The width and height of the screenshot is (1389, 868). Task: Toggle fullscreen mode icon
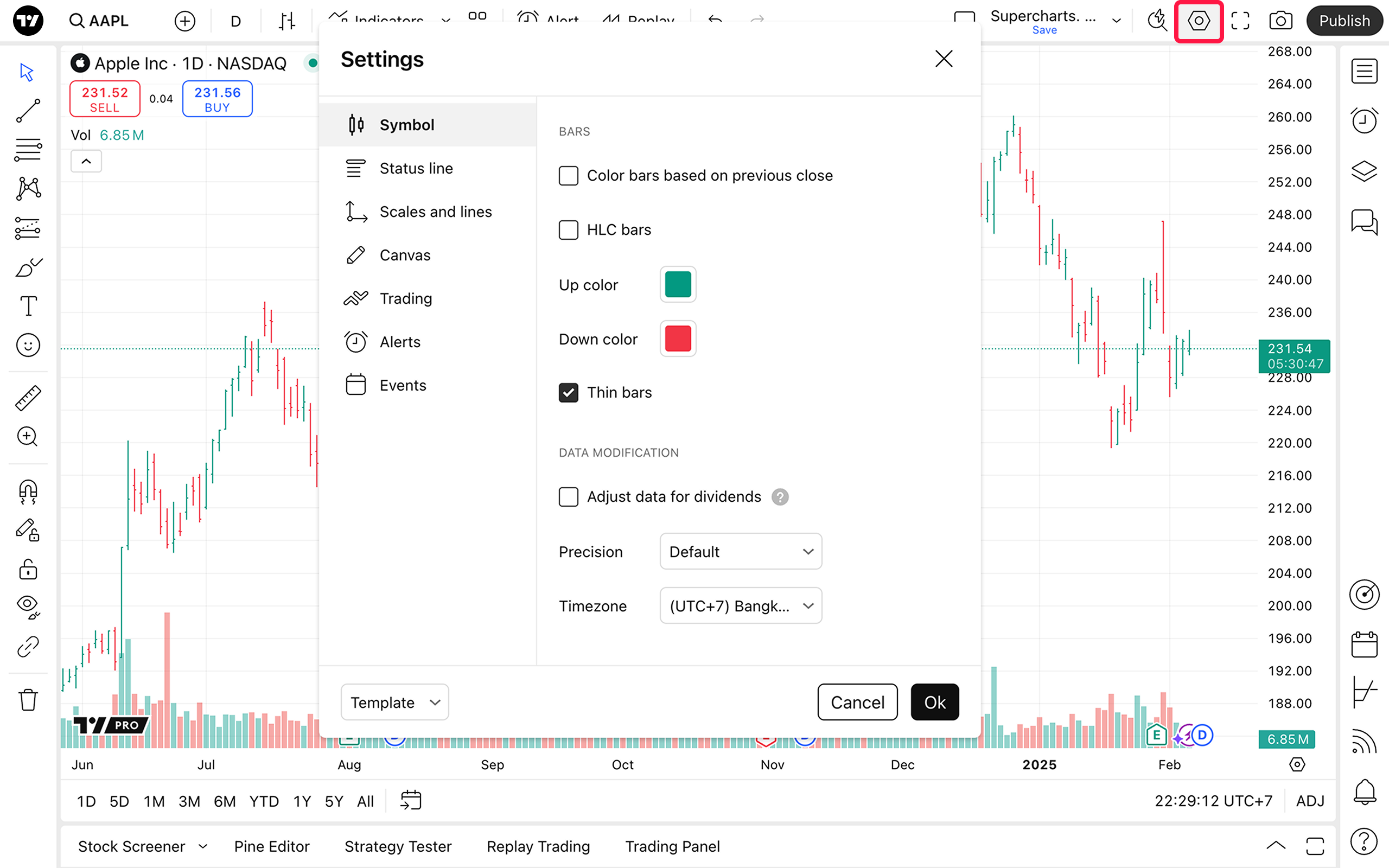[1240, 21]
